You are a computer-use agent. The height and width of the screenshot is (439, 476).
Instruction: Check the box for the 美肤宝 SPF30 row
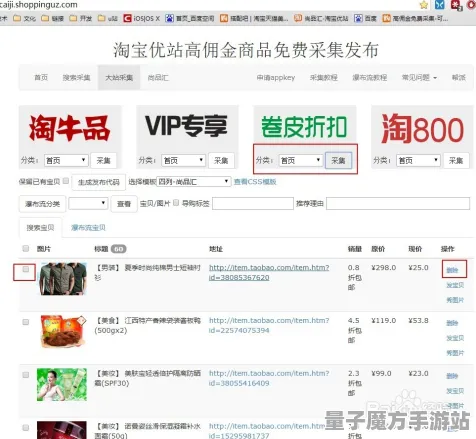[x=26, y=375]
